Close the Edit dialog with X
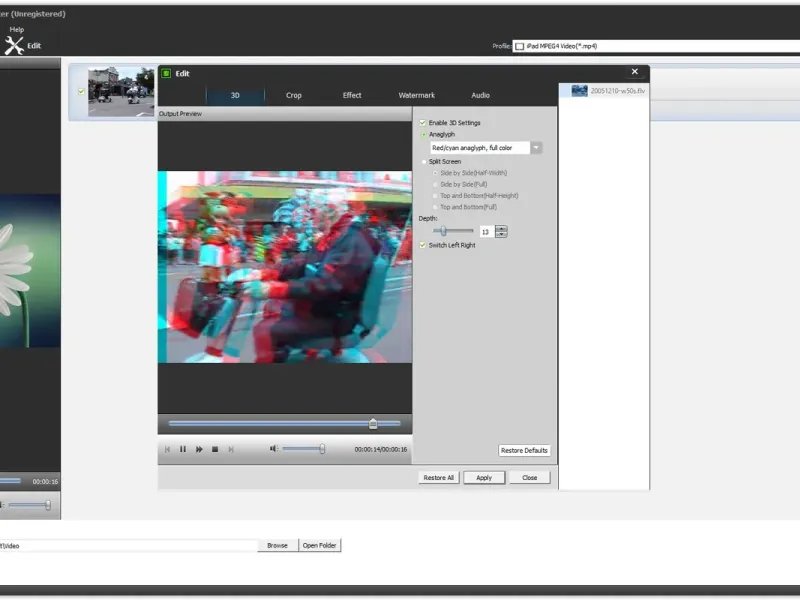 [x=635, y=71]
